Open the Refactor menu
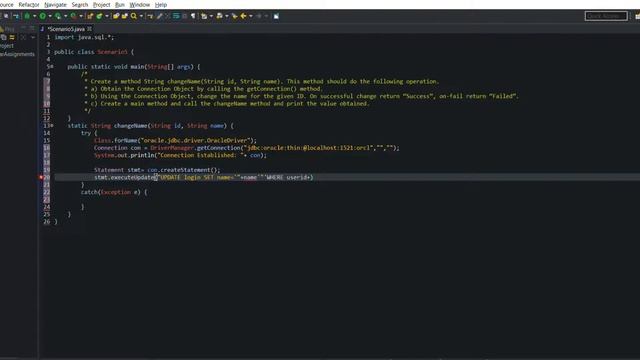Viewport: 640px width, 360px height. [x=29, y=5]
